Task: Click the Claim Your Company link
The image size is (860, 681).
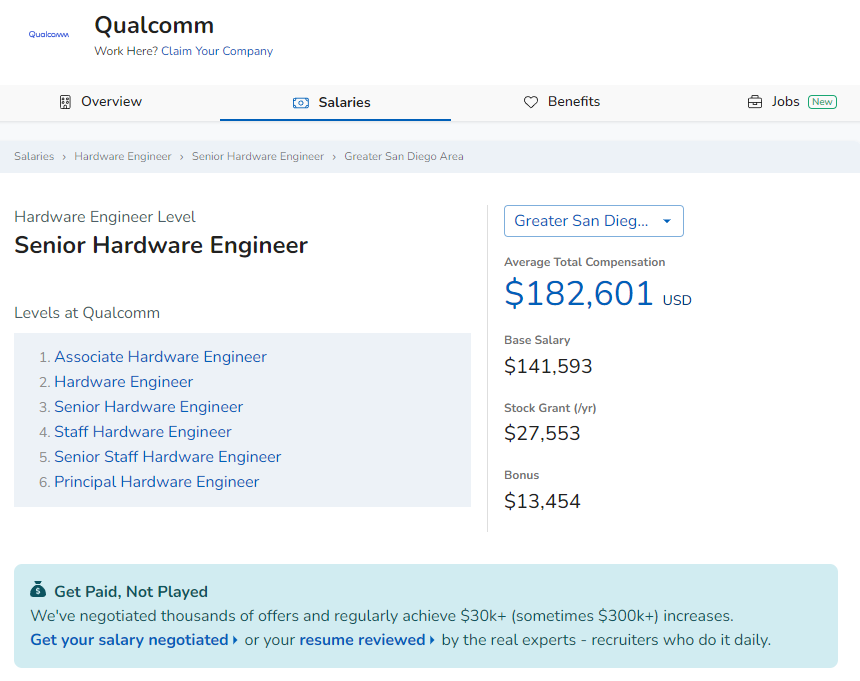Action: coord(216,51)
